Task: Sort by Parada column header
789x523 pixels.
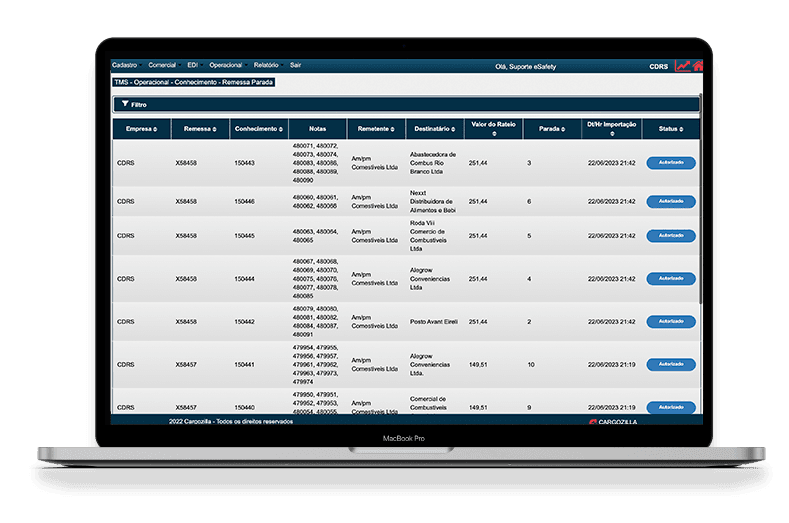Action: coord(551,129)
